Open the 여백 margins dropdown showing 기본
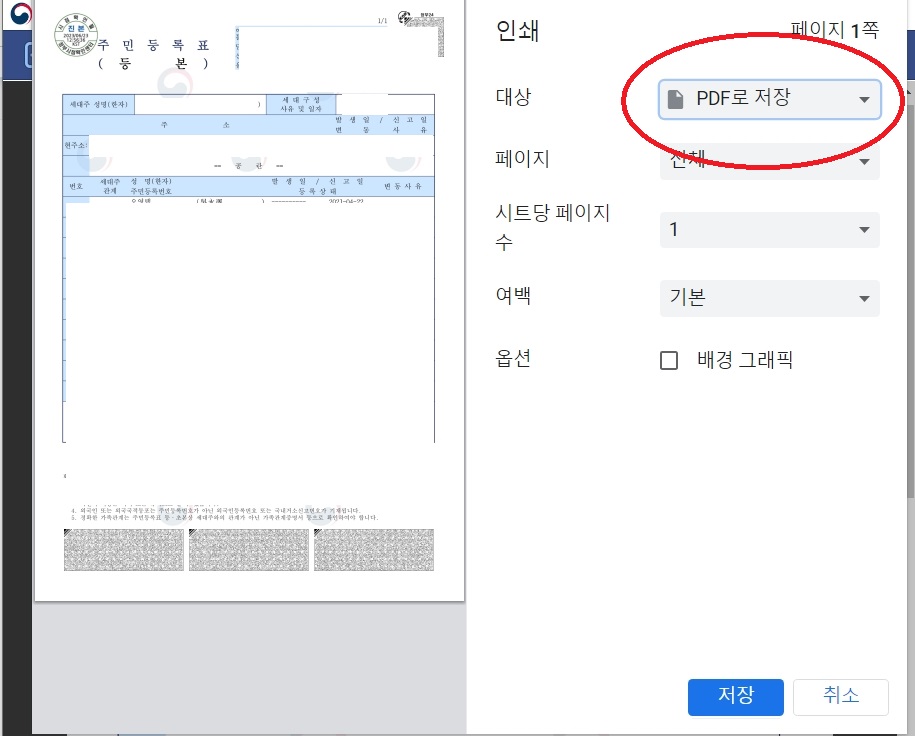 (769, 297)
